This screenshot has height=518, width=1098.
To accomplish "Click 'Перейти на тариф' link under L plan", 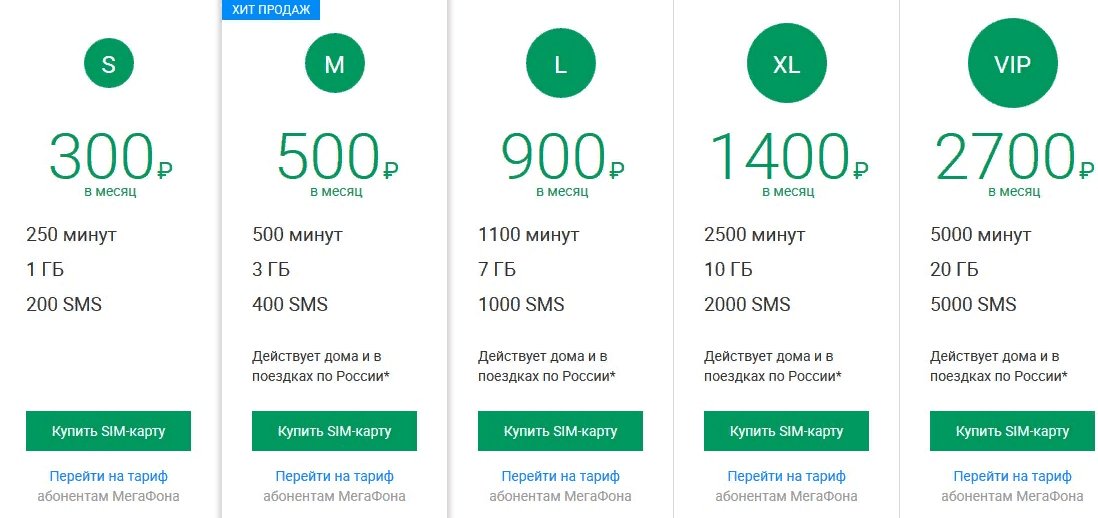I will [561, 476].
